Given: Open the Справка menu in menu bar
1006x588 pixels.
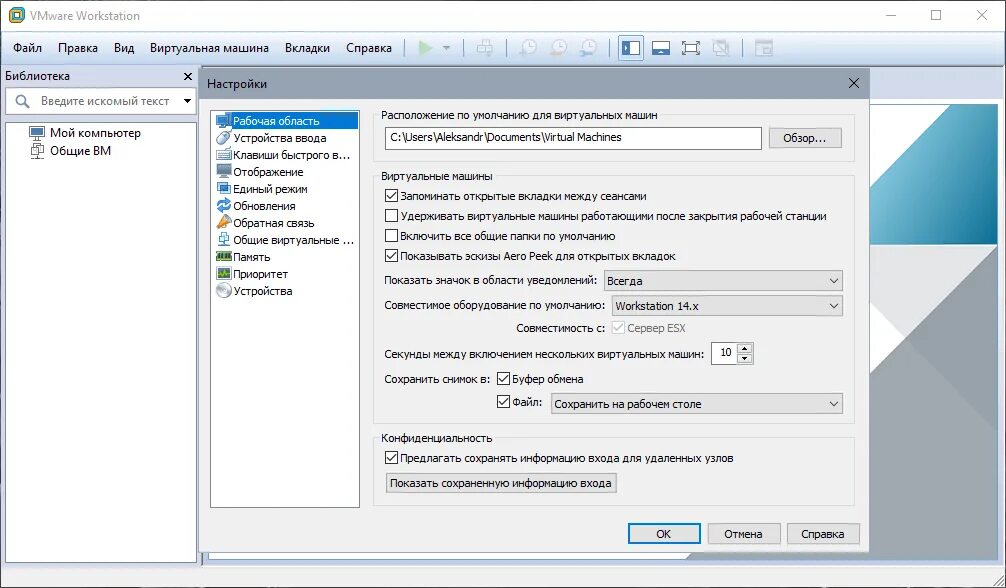Looking at the screenshot, I should tap(369, 48).
